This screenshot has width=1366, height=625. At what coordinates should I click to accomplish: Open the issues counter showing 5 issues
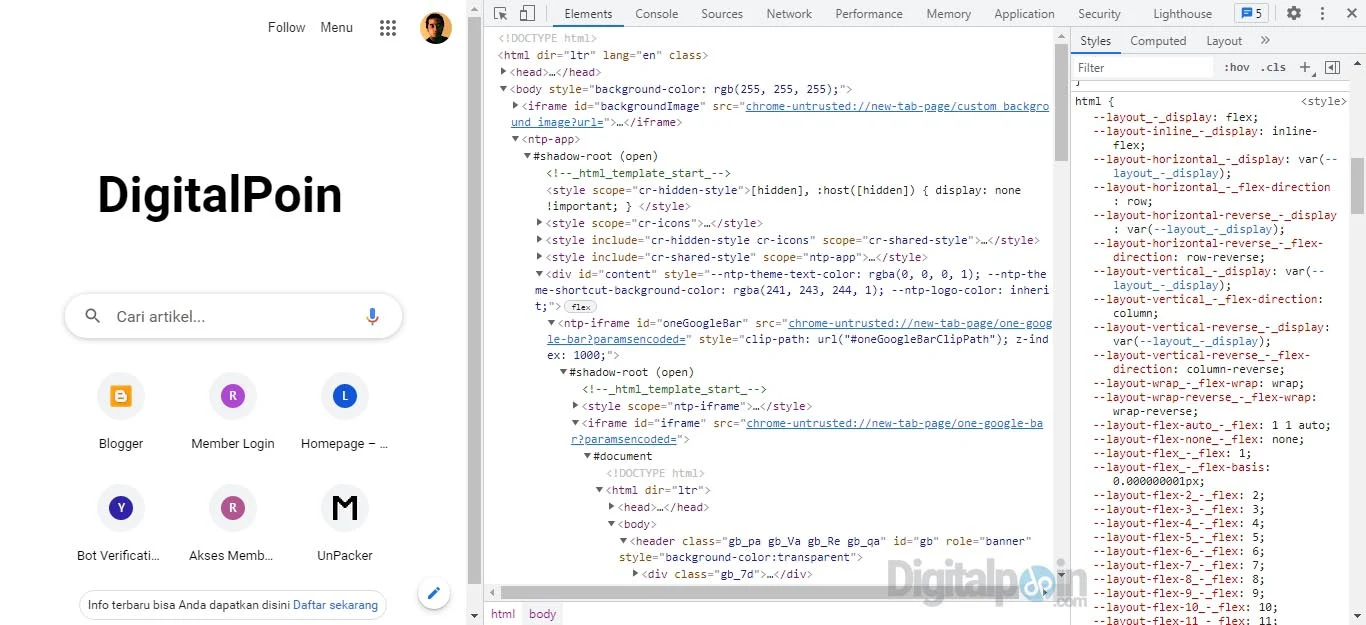tap(1251, 13)
